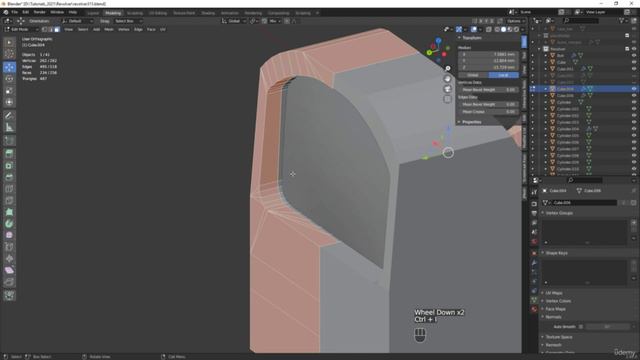
Task: Click the Global button in Transform panel
Action: click(473, 75)
